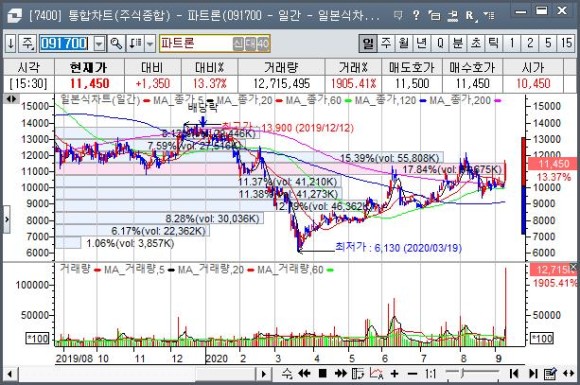The width and height of the screenshot is (580, 385).
Task: Click the 거래량 volume pane label
Action: tap(75, 269)
